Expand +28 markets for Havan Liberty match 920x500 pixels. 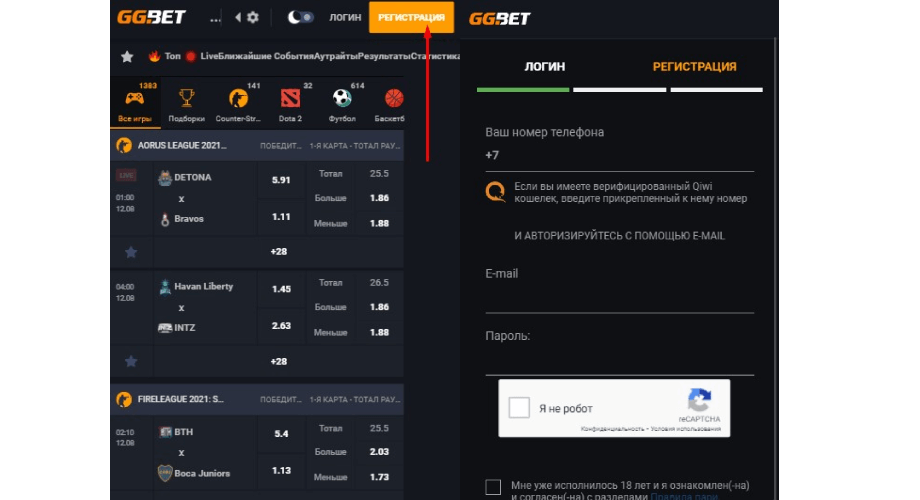tap(279, 362)
